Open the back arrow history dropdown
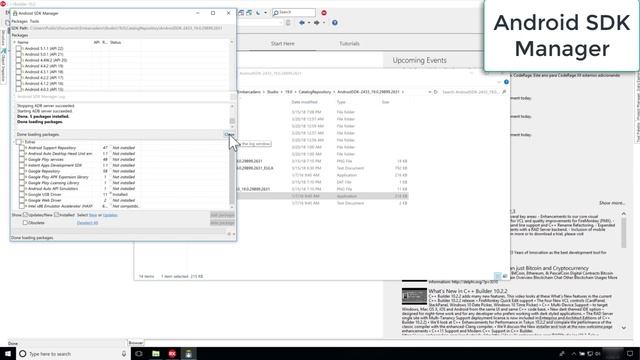This screenshot has height=360, width=640. (x=309, y=23)
